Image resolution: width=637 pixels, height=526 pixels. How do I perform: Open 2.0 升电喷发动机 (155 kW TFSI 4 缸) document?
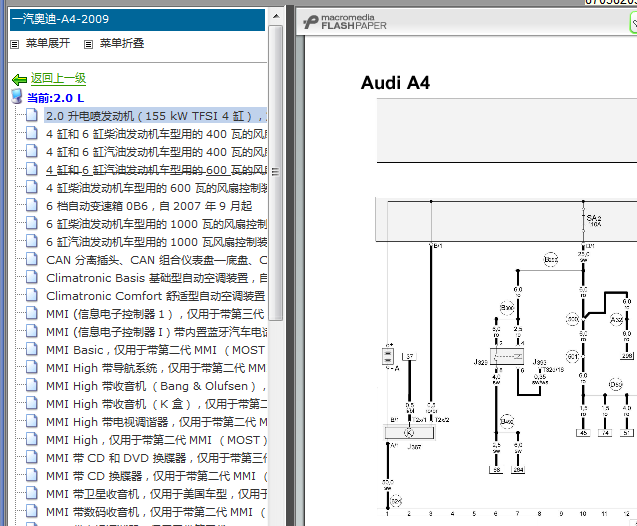(x=156, y=116)
